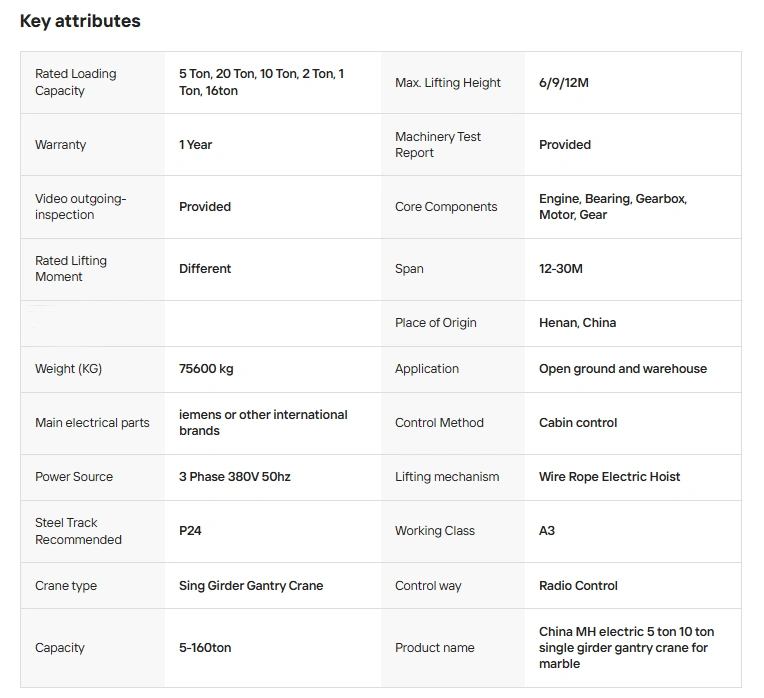Click the Engine, Bearing, Gearbox core components value
This screenshot has height=698, width=764.
click(612, 207)
